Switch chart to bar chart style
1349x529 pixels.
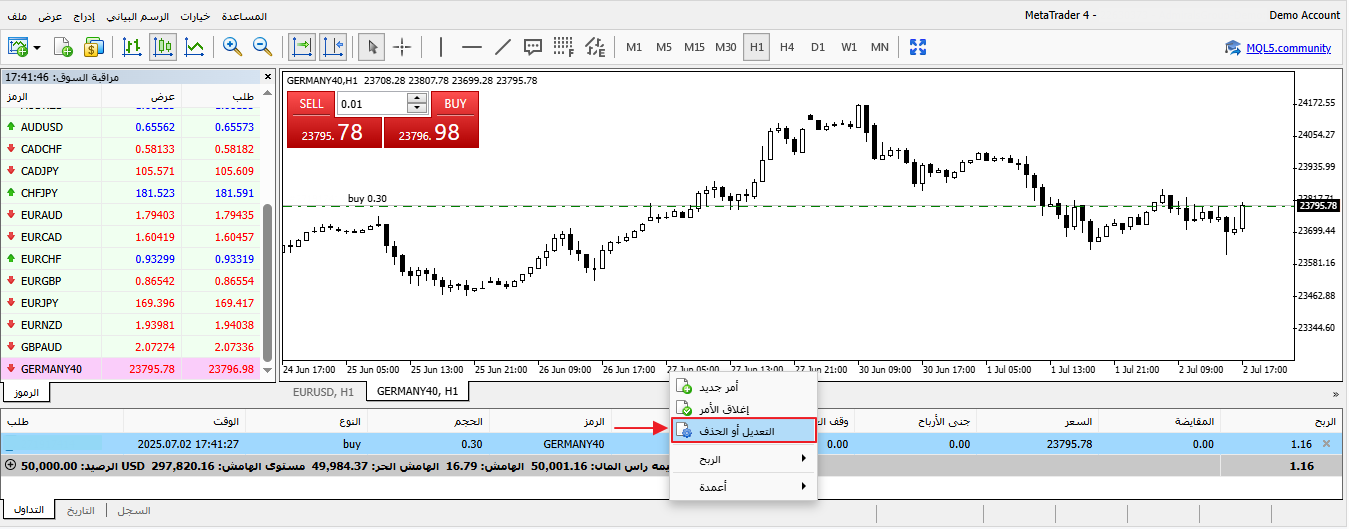[x=132, y=46]
